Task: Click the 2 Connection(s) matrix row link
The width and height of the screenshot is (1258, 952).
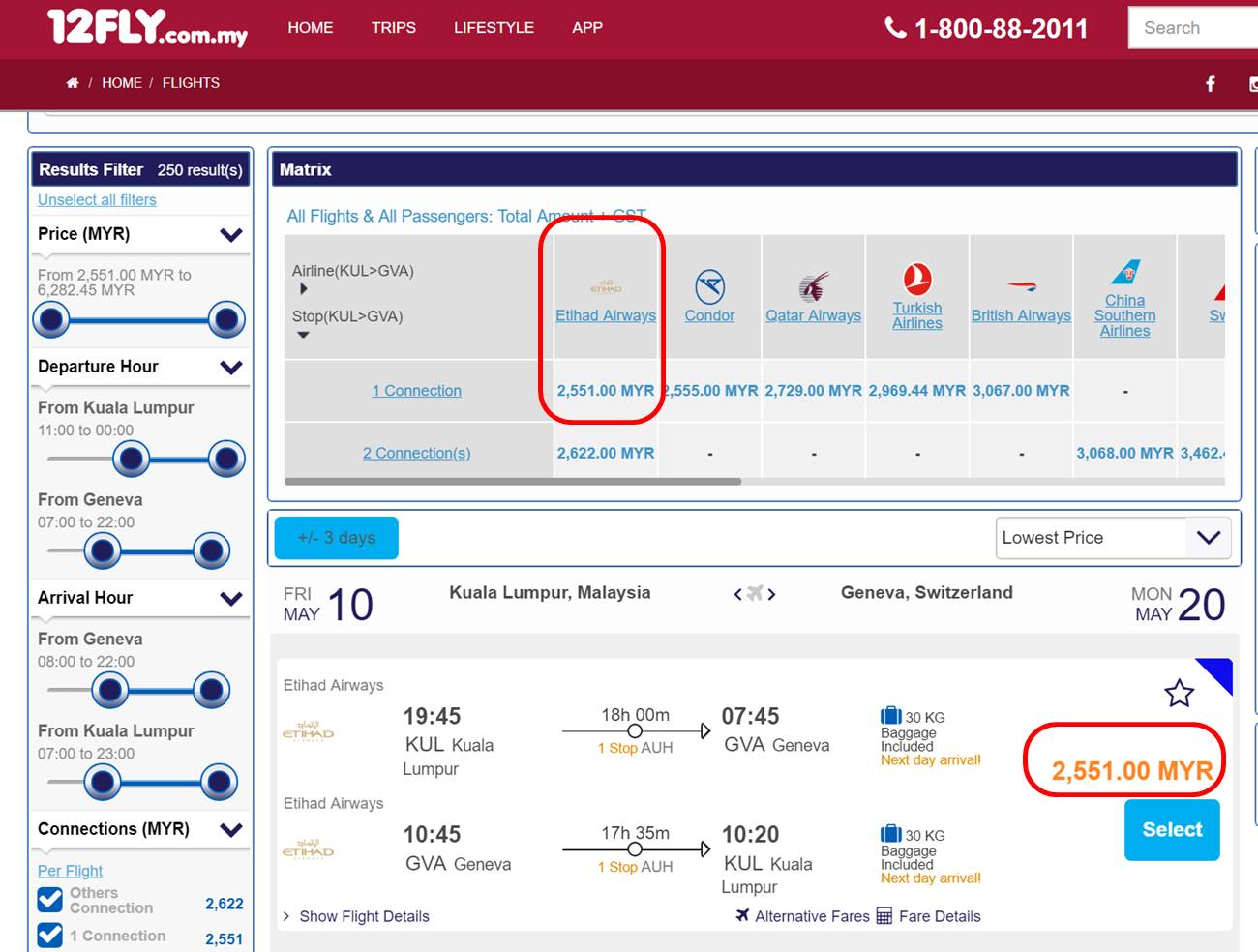Action: click(417, 453)
